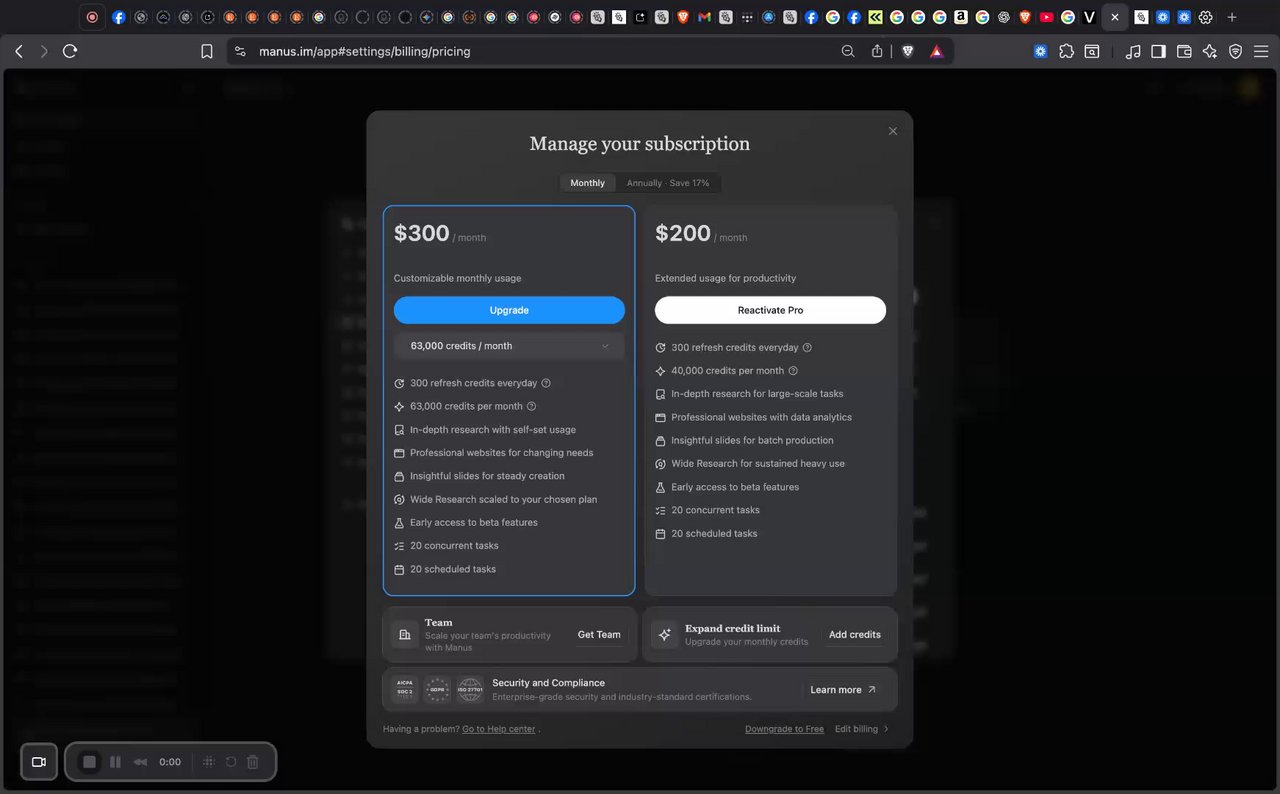Click 'Professional websites with data analytics' text

click(x=762, y=417)
